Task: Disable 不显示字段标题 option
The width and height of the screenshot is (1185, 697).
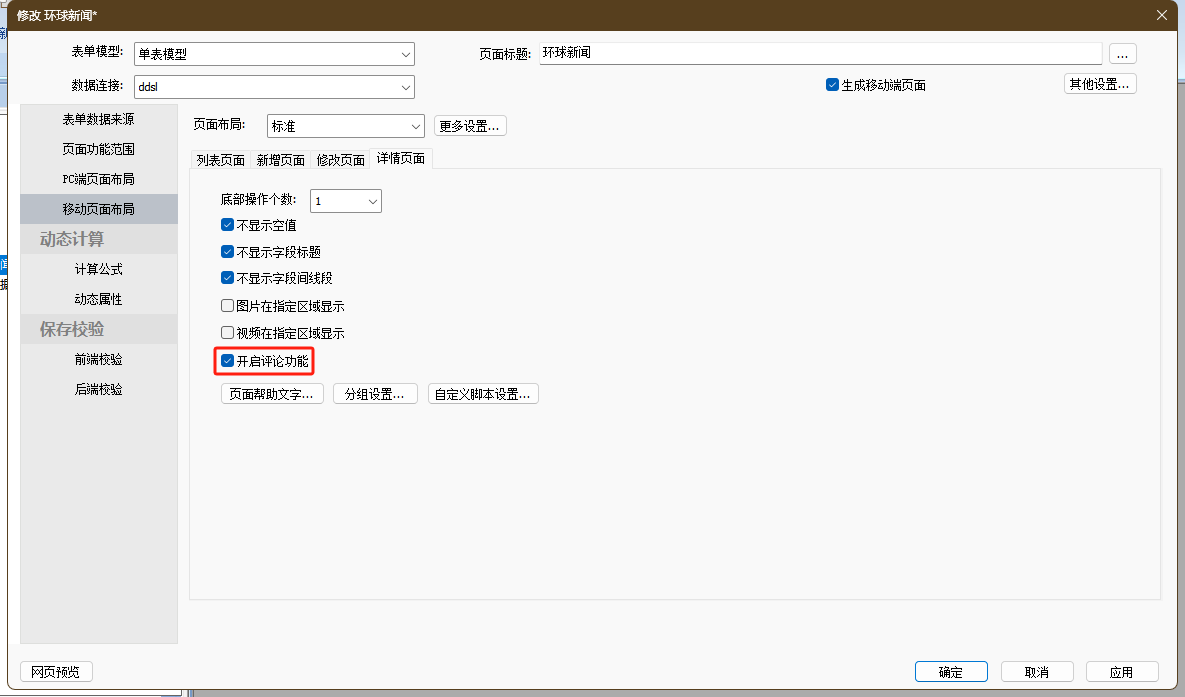Action: [x=227, y=253]
